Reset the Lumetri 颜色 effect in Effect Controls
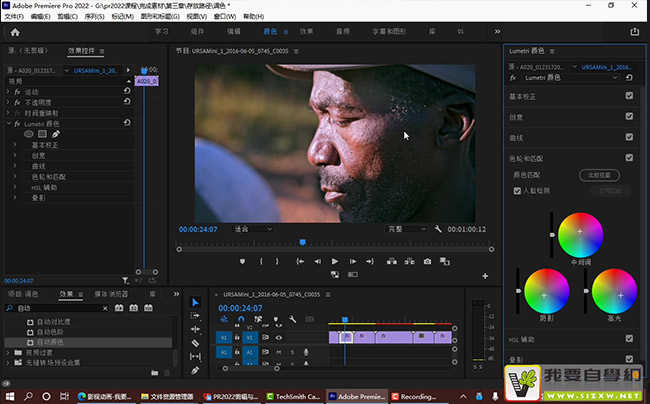650x404 pixels. tap(127, 123)
